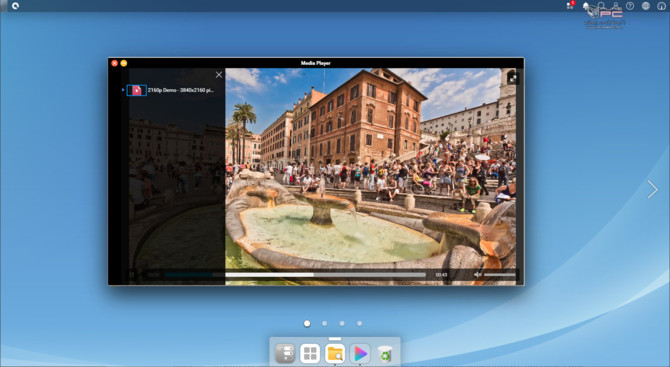Close the playlist side panel
The height and width of the screenshot is (367, 670).
click(219, 75)
